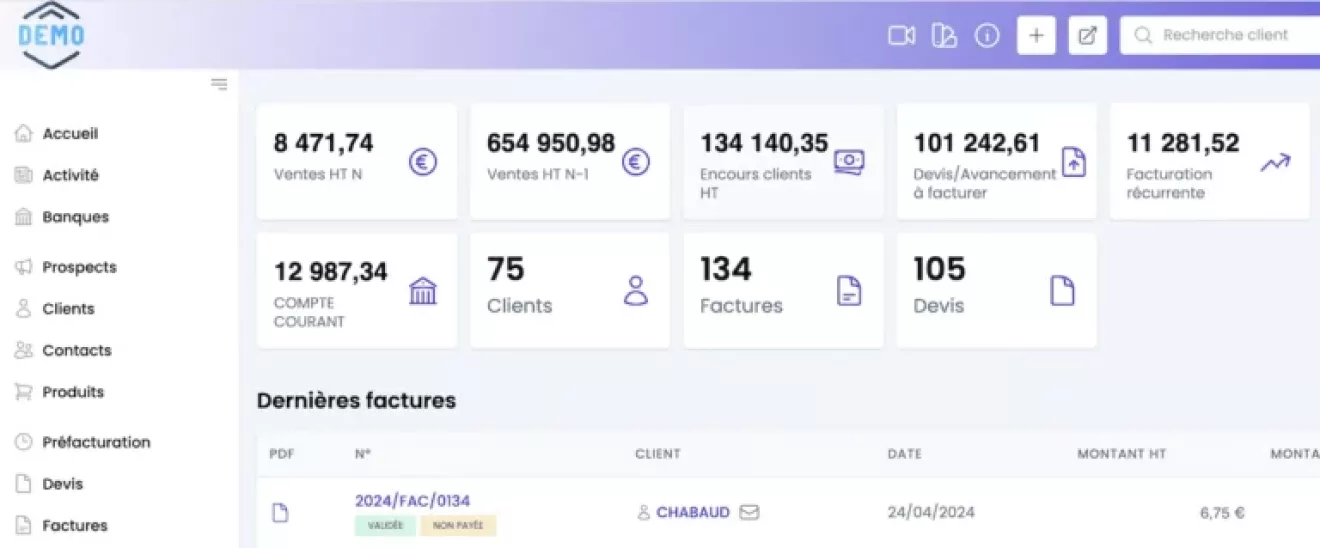Click the Prospects megaphone icon
This screenshot has width=1320, height=548.
coord(23,267)
